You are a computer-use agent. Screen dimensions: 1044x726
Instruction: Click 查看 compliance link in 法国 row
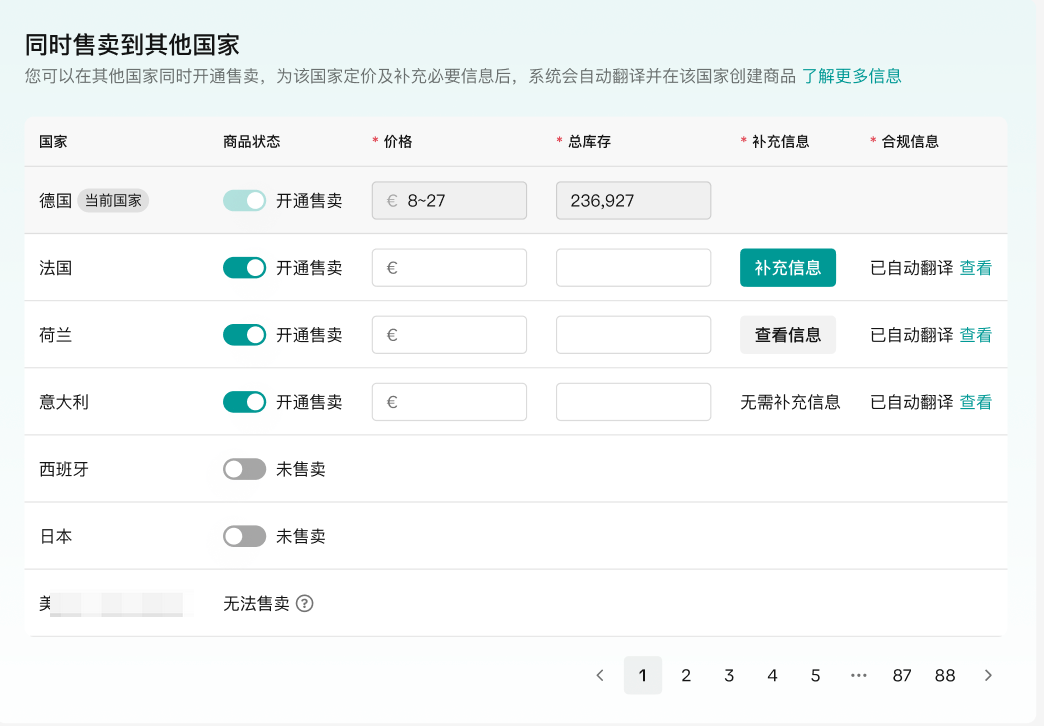click(x=975, y=267)
